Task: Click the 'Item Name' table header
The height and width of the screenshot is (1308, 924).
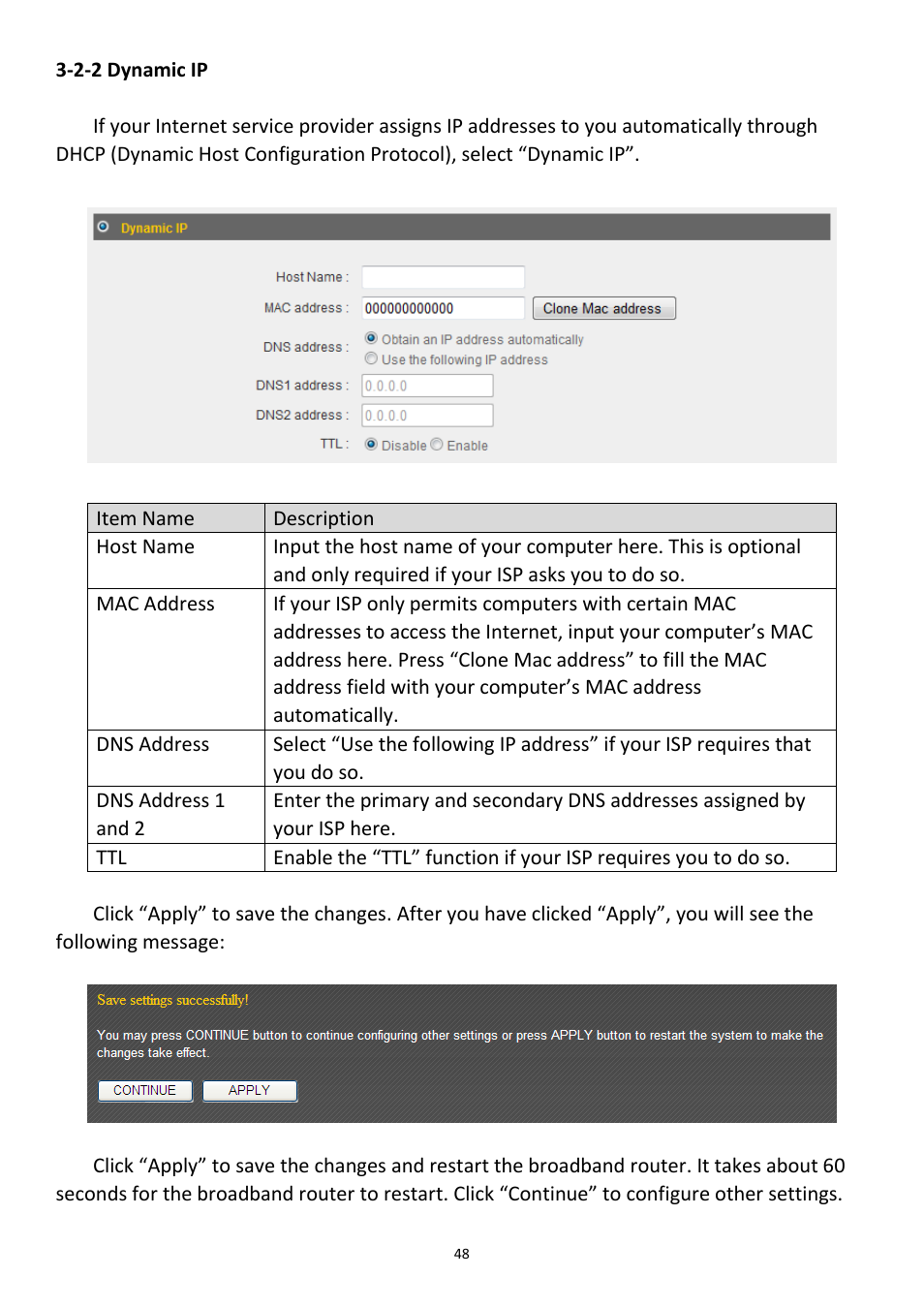Action: coord(176,518)
